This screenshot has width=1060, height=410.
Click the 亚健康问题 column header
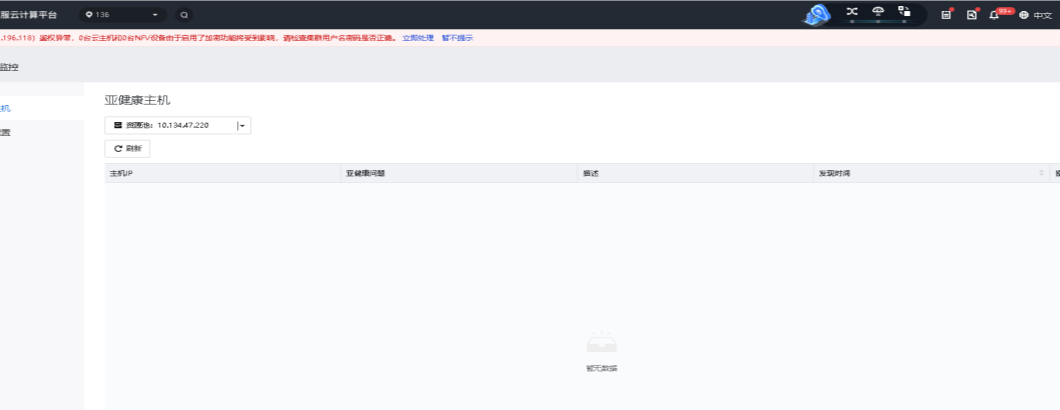(x=458, y=173)
